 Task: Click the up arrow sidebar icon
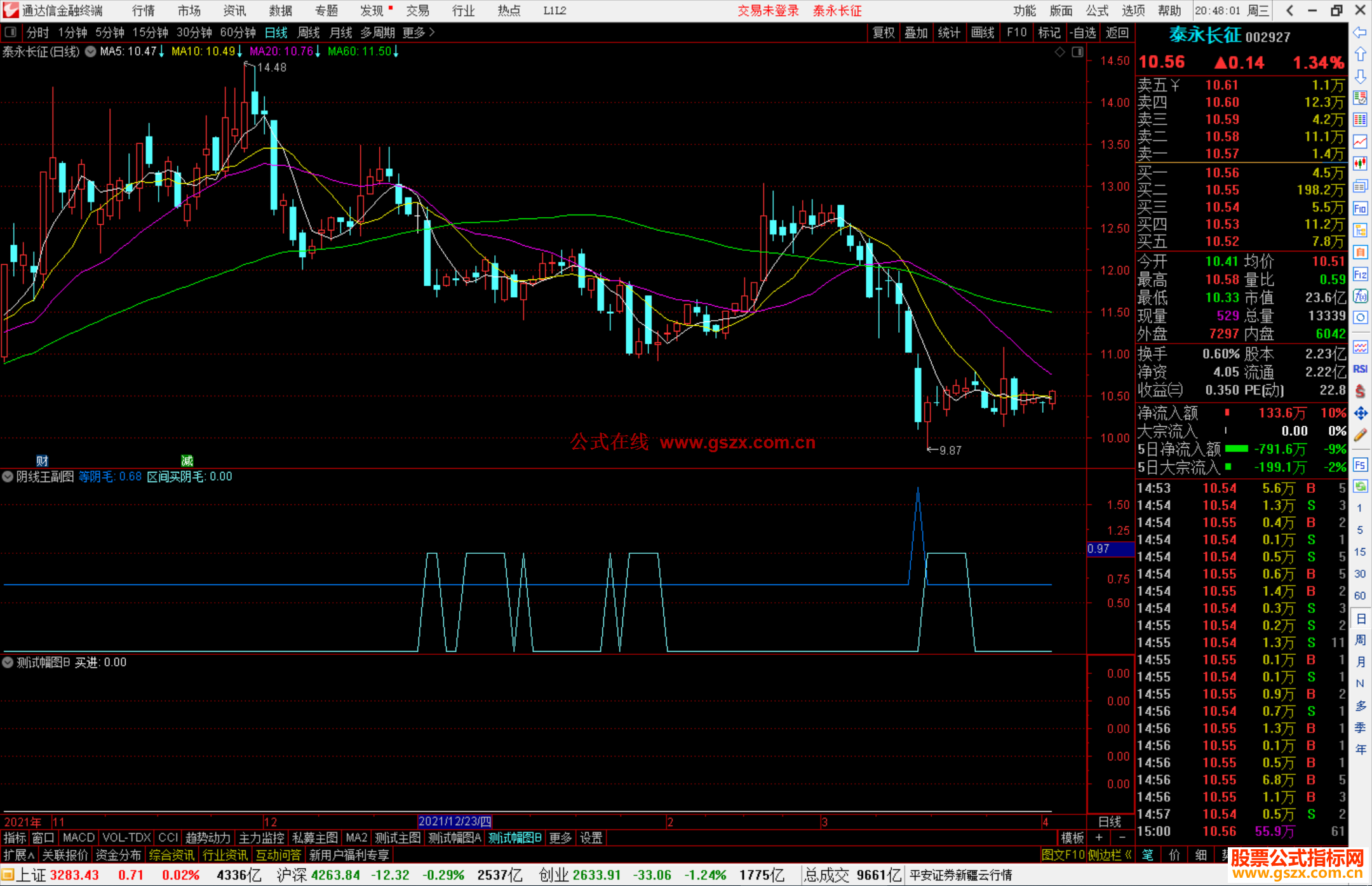(1360, 55)
